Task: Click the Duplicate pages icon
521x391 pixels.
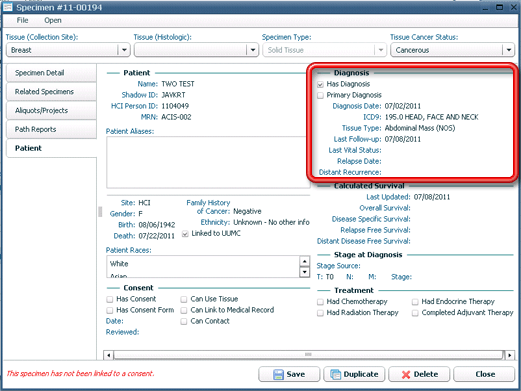Action: click(x=335, y=374)
